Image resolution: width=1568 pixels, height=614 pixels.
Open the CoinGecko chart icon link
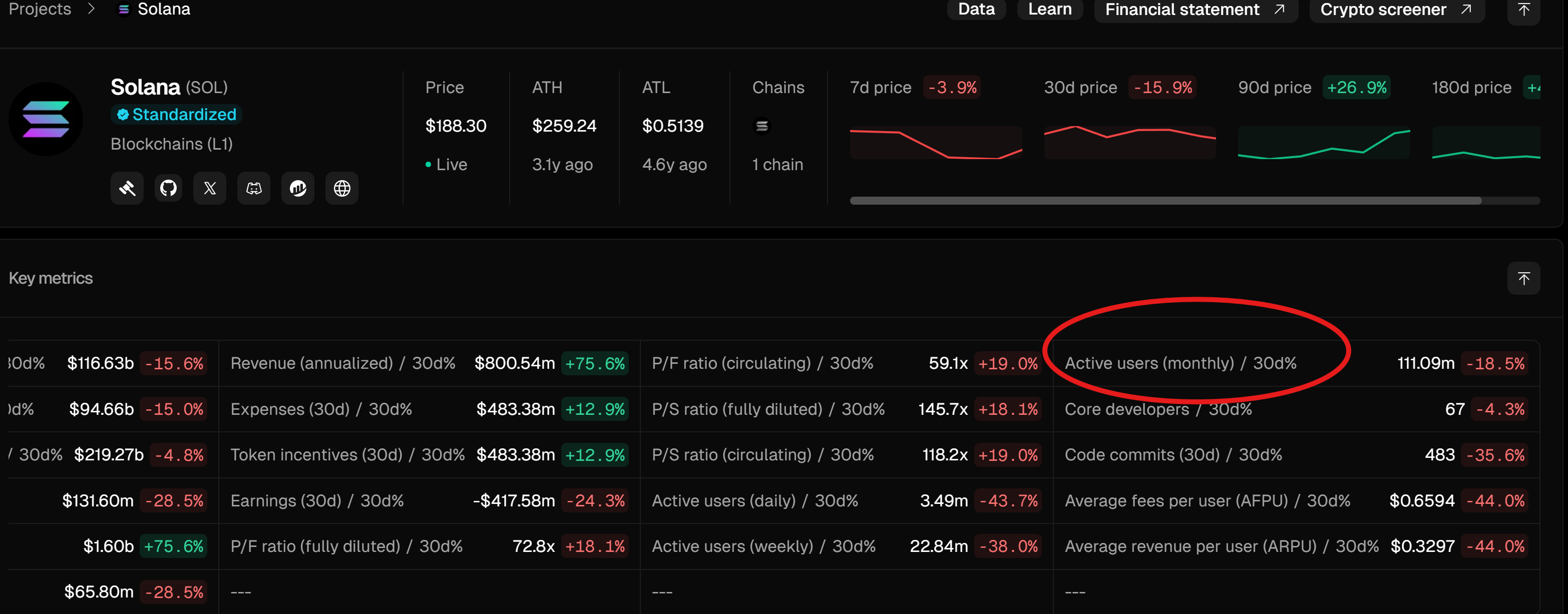click(298, 188)
